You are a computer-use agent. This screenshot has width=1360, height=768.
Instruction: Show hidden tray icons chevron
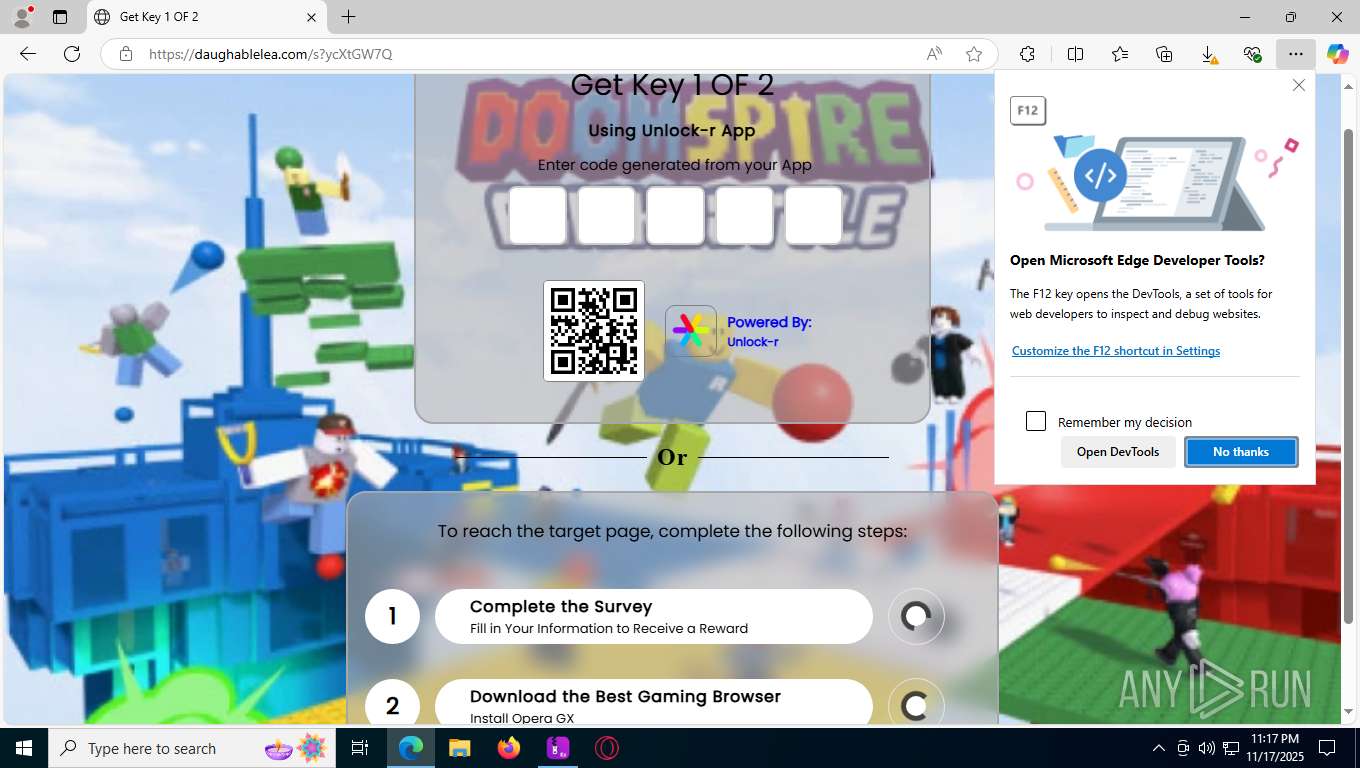coord(1159,748)
